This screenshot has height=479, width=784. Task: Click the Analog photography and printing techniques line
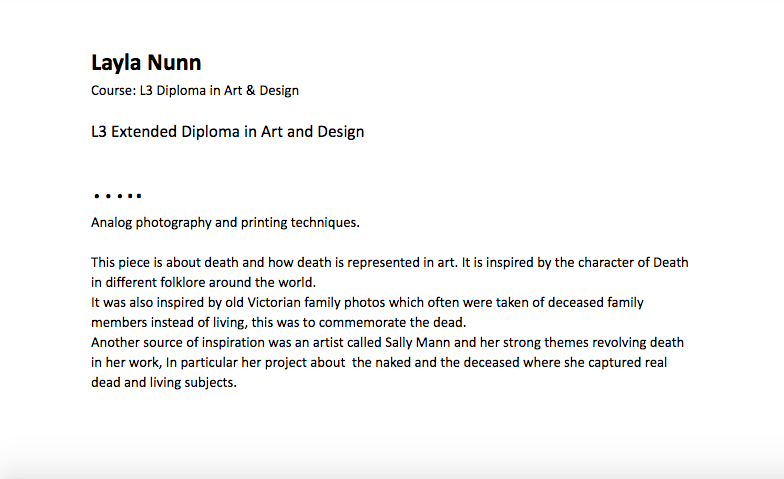[225, 222]
